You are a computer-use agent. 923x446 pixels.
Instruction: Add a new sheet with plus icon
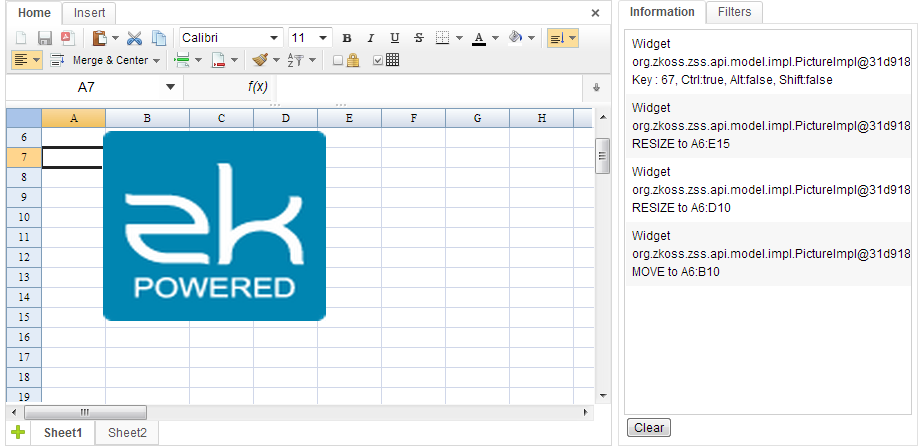pos(18,433)
